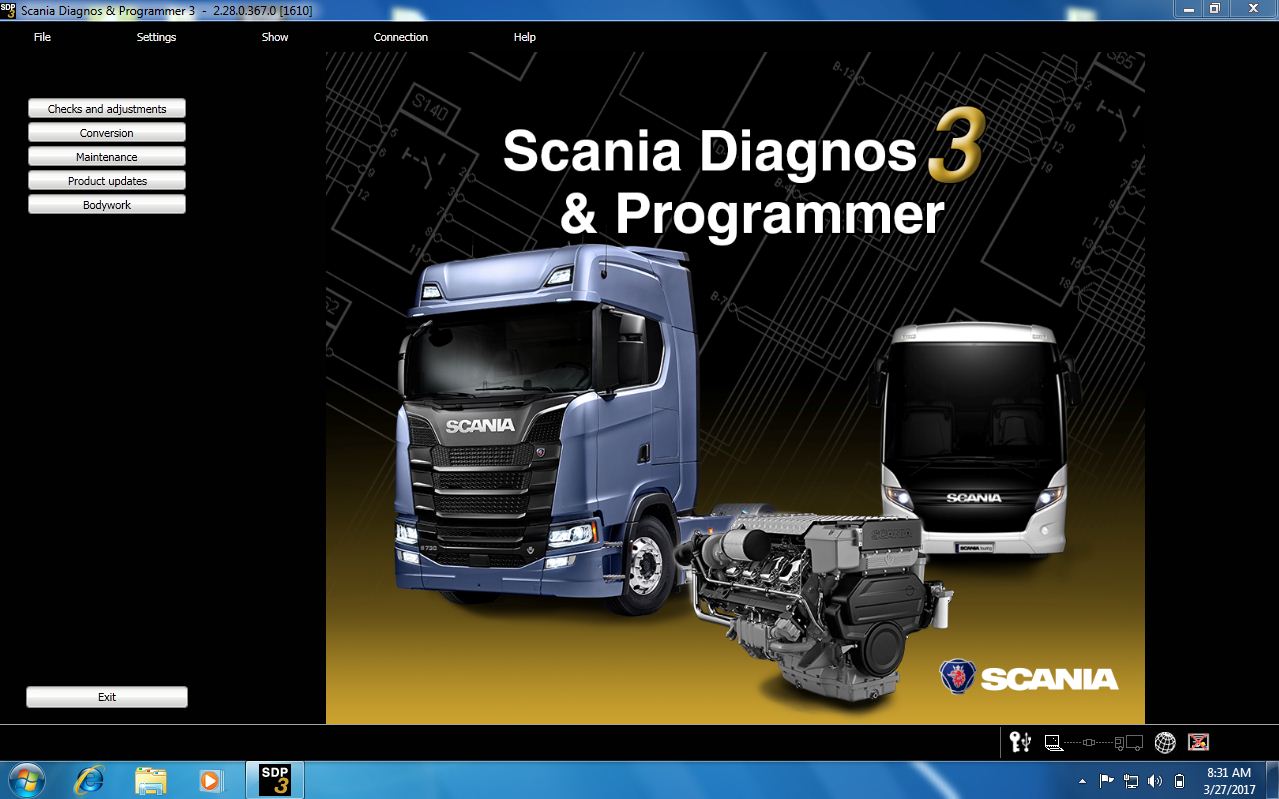
Task: Click the Conversion button
Action: (x=107, y=133)
